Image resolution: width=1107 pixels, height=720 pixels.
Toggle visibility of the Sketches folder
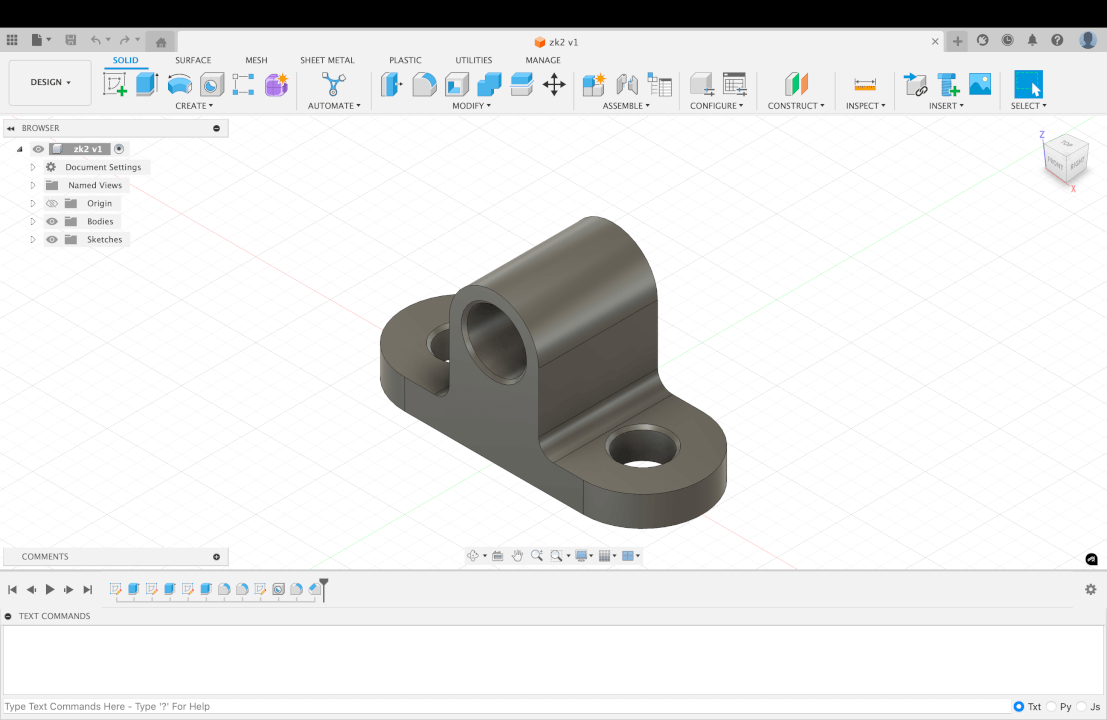coord(51,239)
